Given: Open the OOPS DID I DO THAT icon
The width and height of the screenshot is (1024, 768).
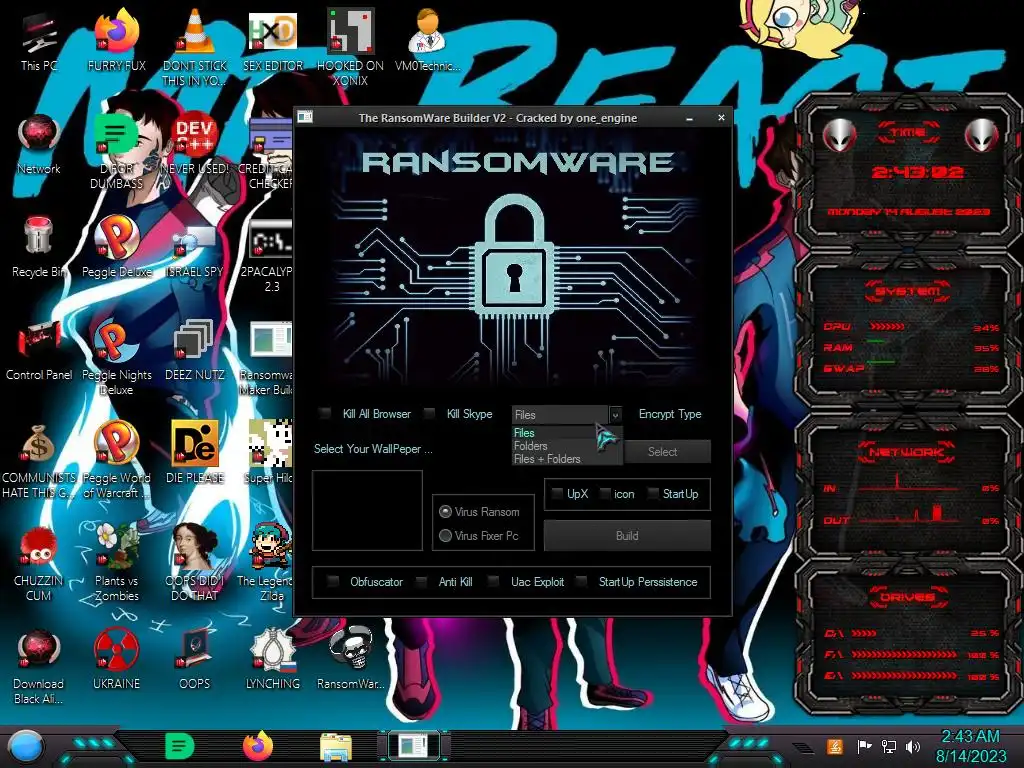Looking at the screenshot, I should (x=195, y=563).
